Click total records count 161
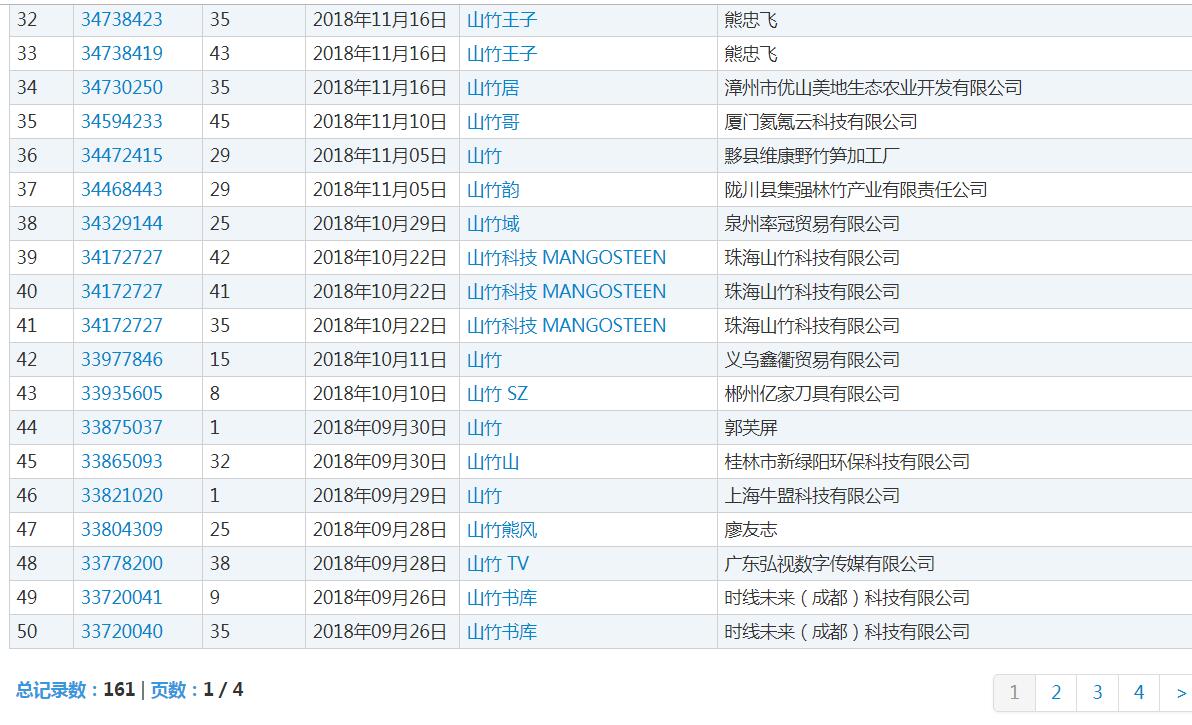This screenshot has width=1192, height=725. click(x=119, y=689)
